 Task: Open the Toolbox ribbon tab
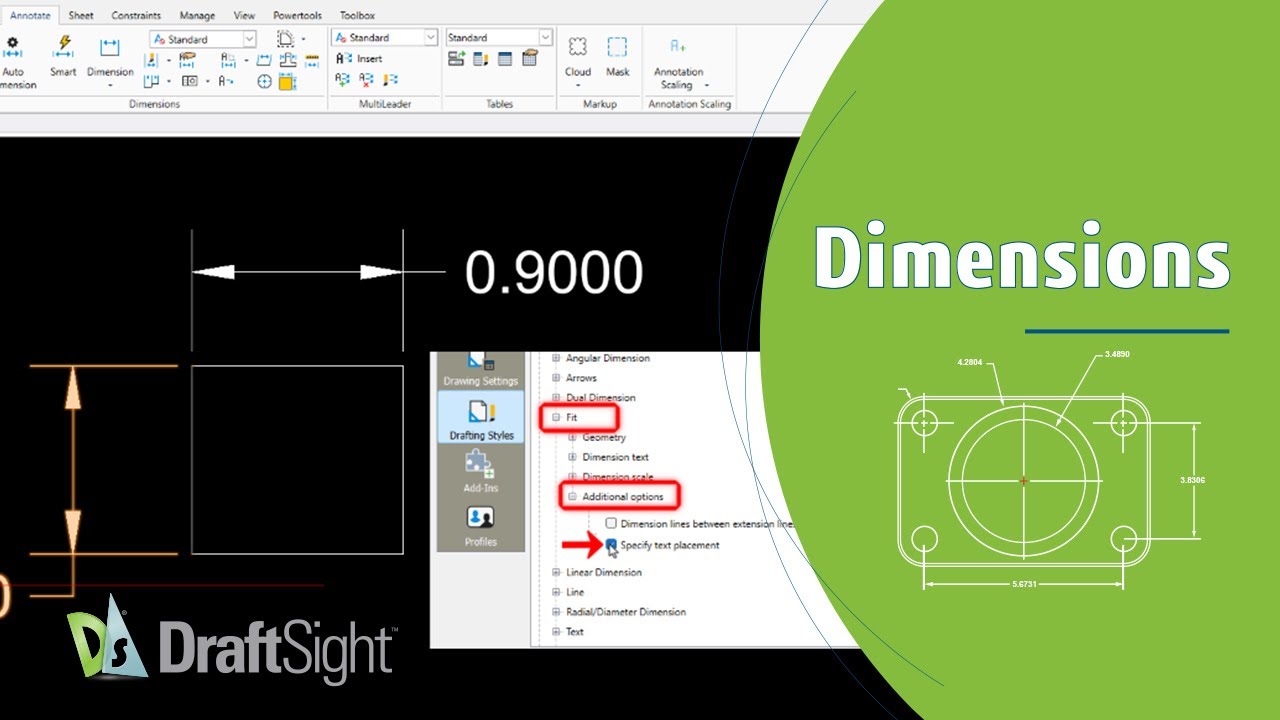tap(357, 16)
